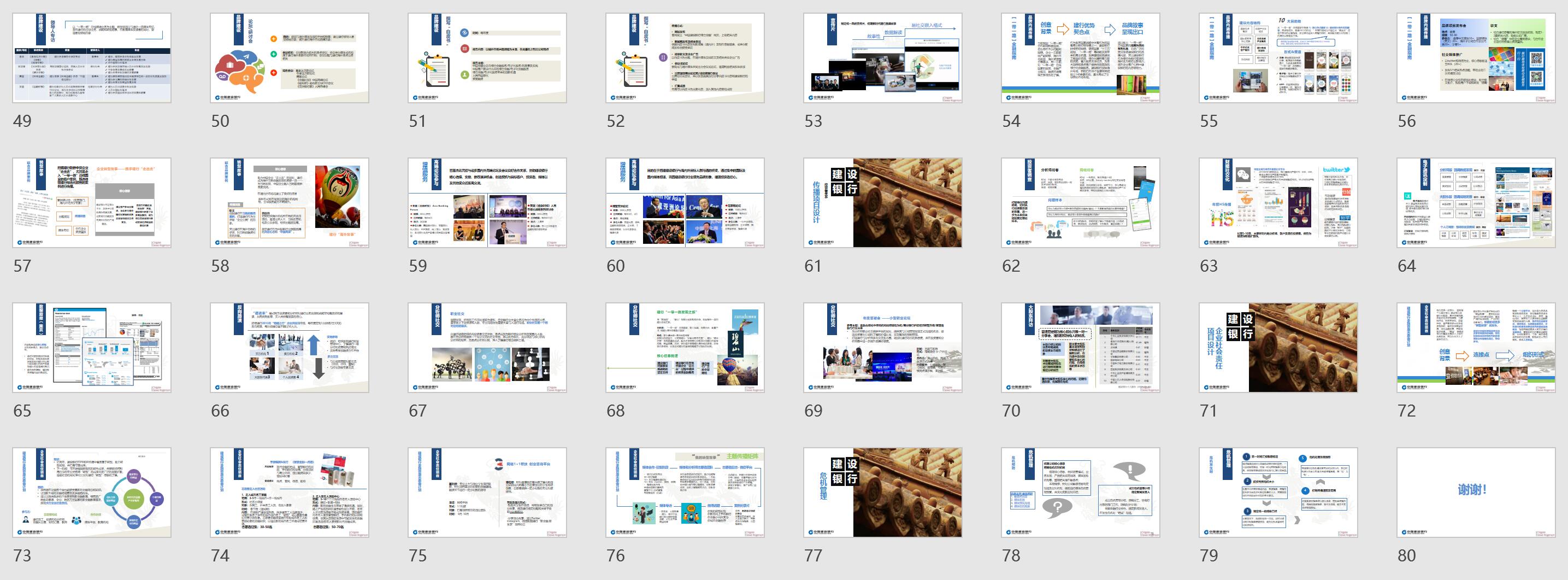Select slide 72 thumbnail
The height and width of the screenshot is (580, 1568).
coord(1477,348)
